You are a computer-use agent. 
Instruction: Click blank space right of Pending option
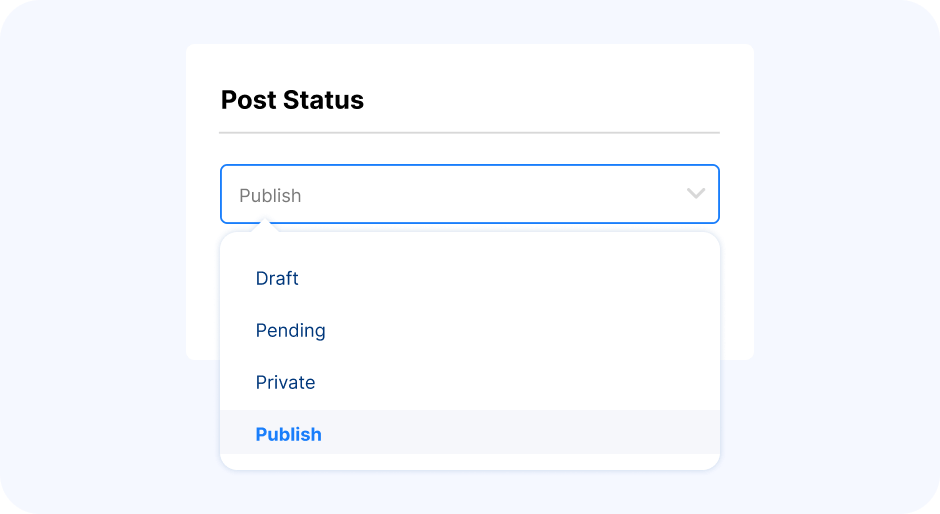coord(522,330)
